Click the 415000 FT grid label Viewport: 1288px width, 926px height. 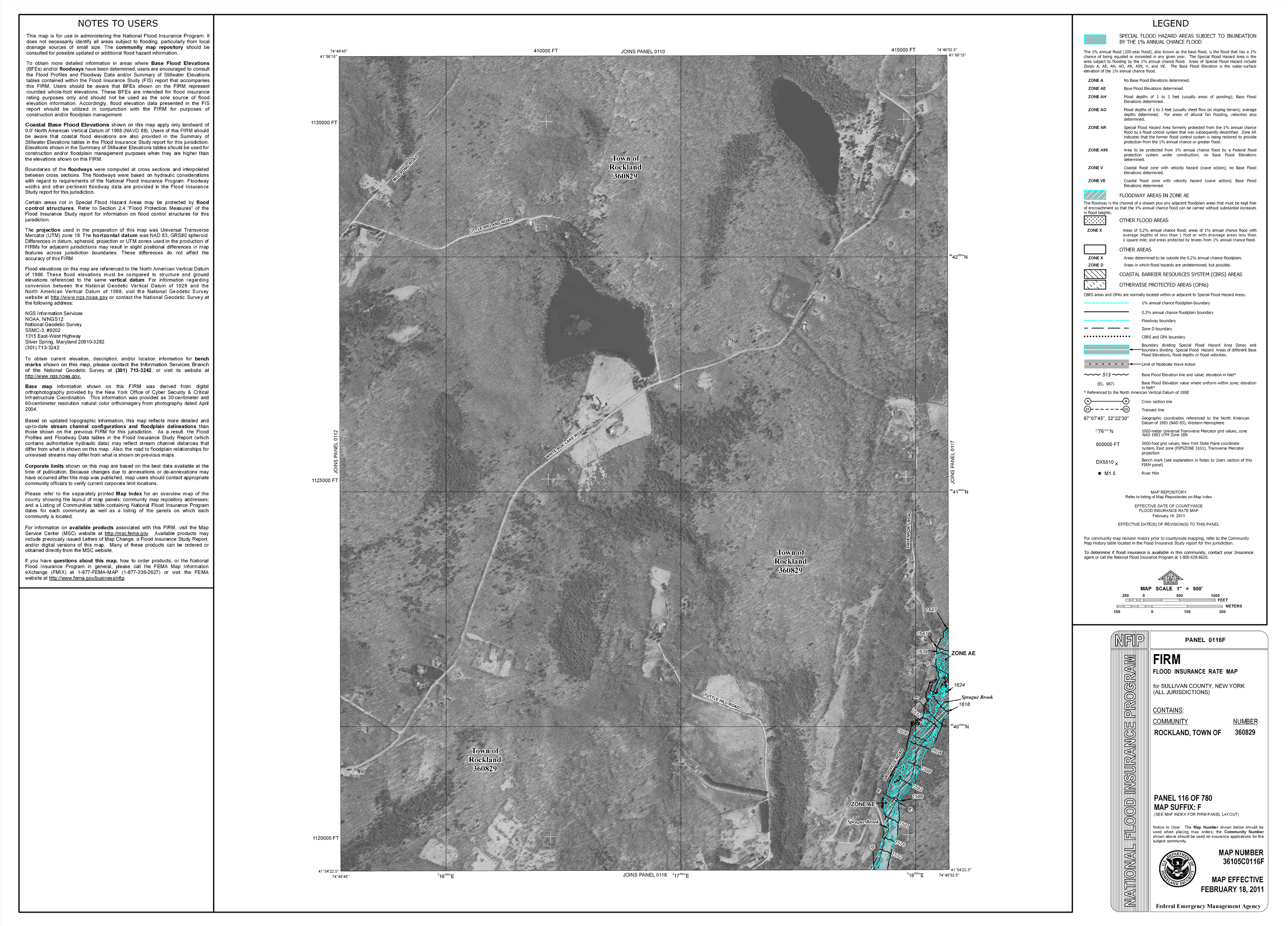[903, 50]
